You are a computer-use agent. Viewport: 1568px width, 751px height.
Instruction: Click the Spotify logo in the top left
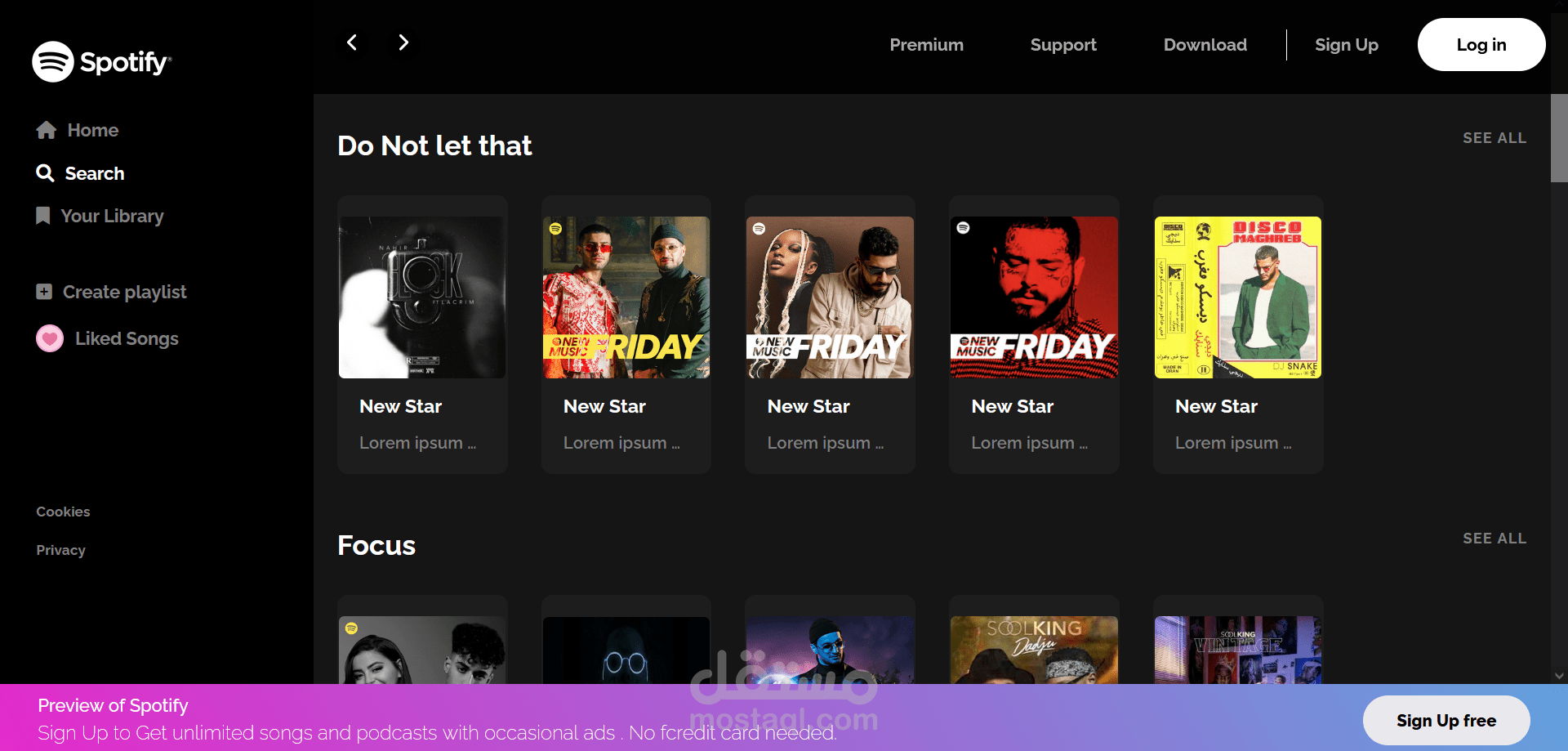click(x=100, y=60)
